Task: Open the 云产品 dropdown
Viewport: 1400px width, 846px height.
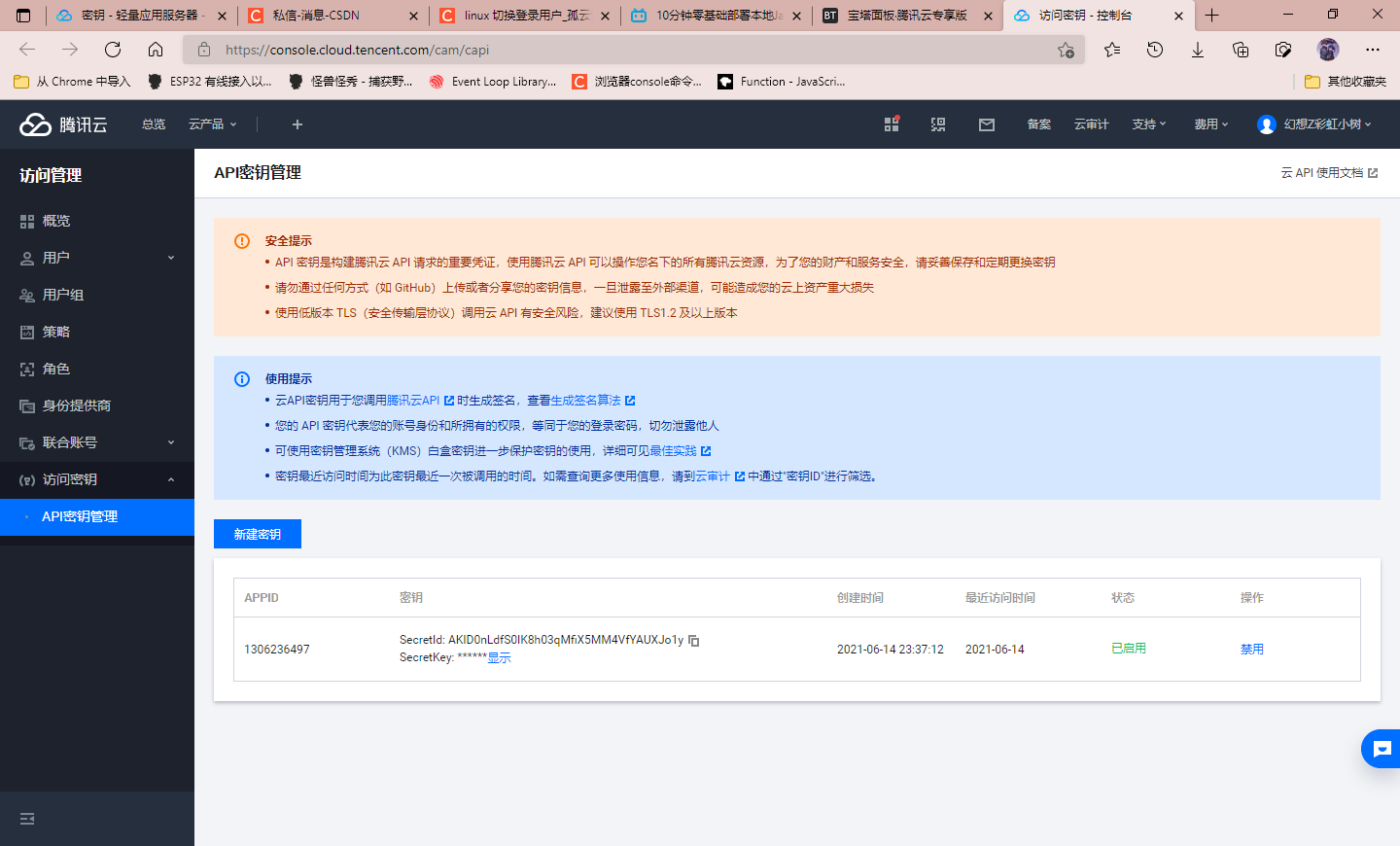Action: coord(212,124)
